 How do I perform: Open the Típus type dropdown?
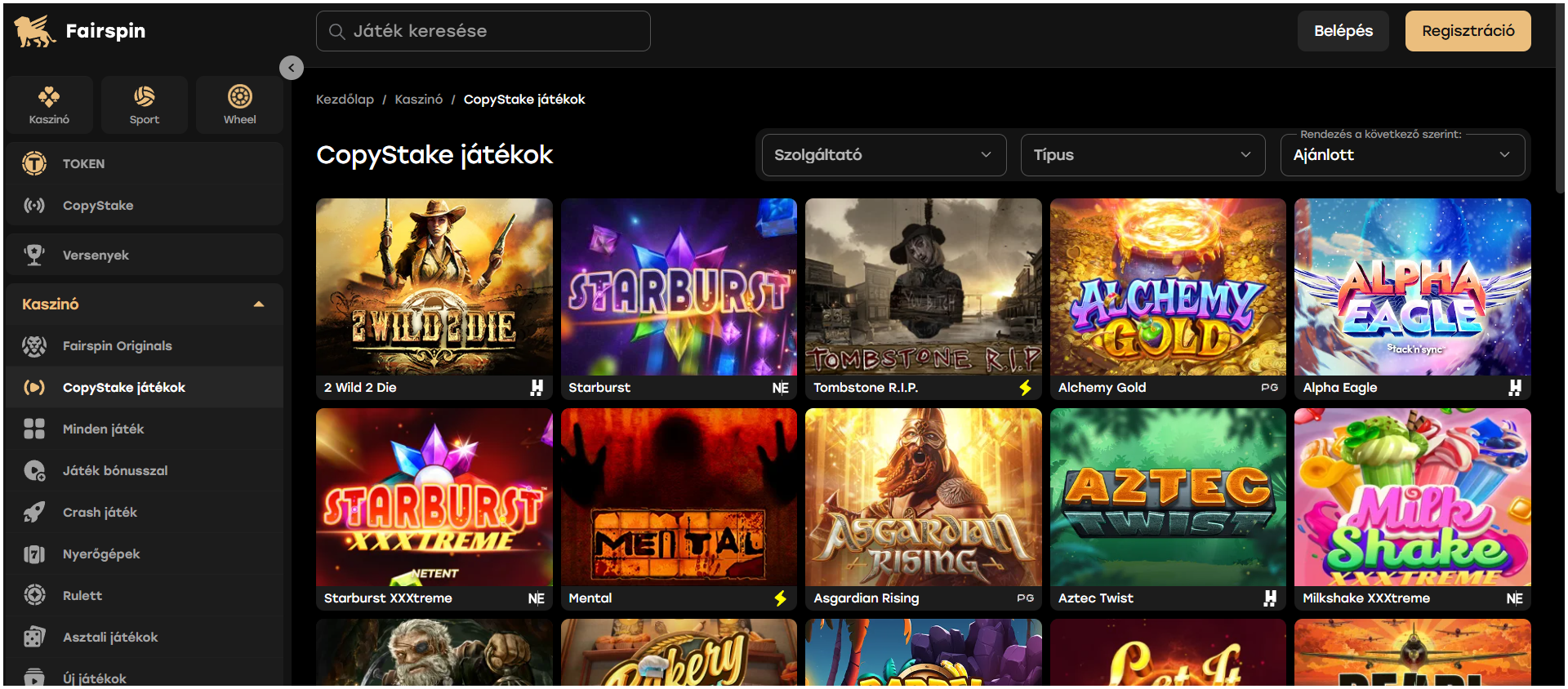[x=1143, y=155]
